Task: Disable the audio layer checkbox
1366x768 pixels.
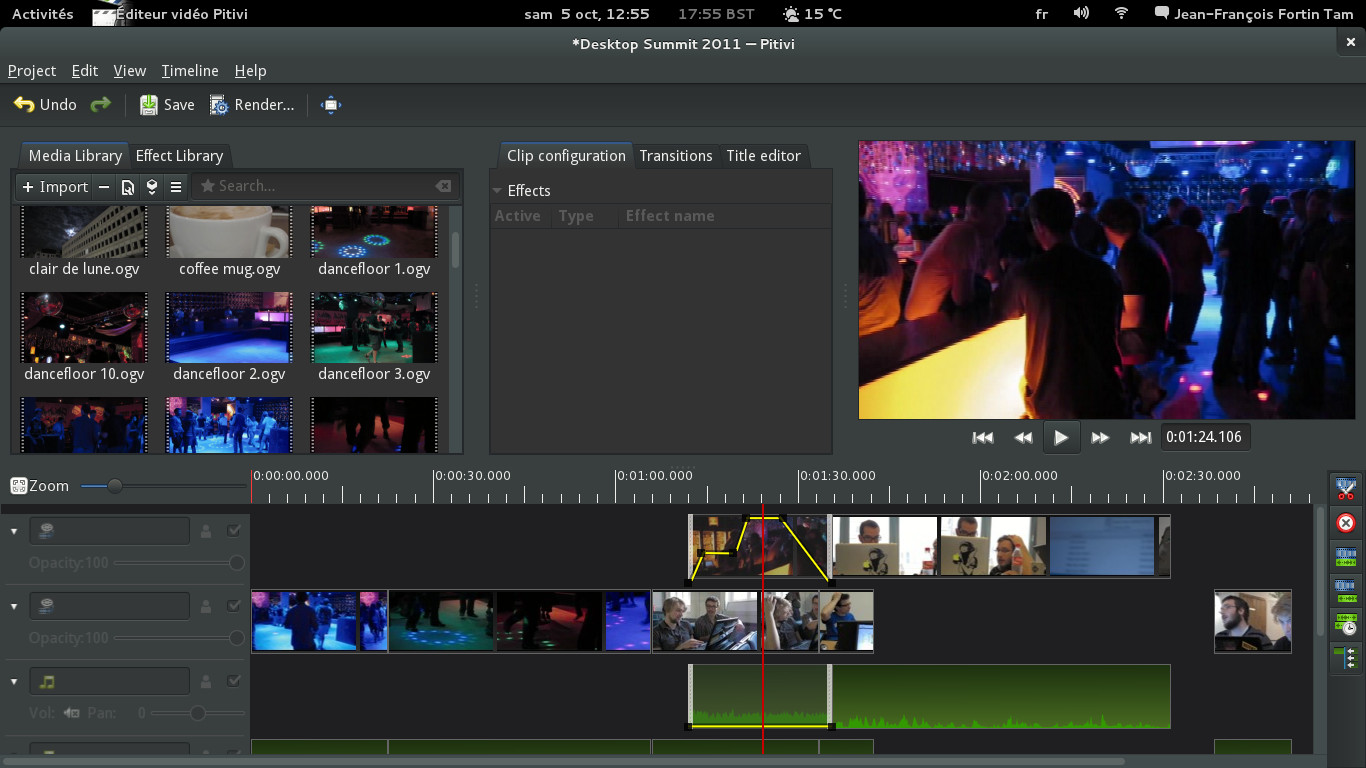Action: coord(235,680)
